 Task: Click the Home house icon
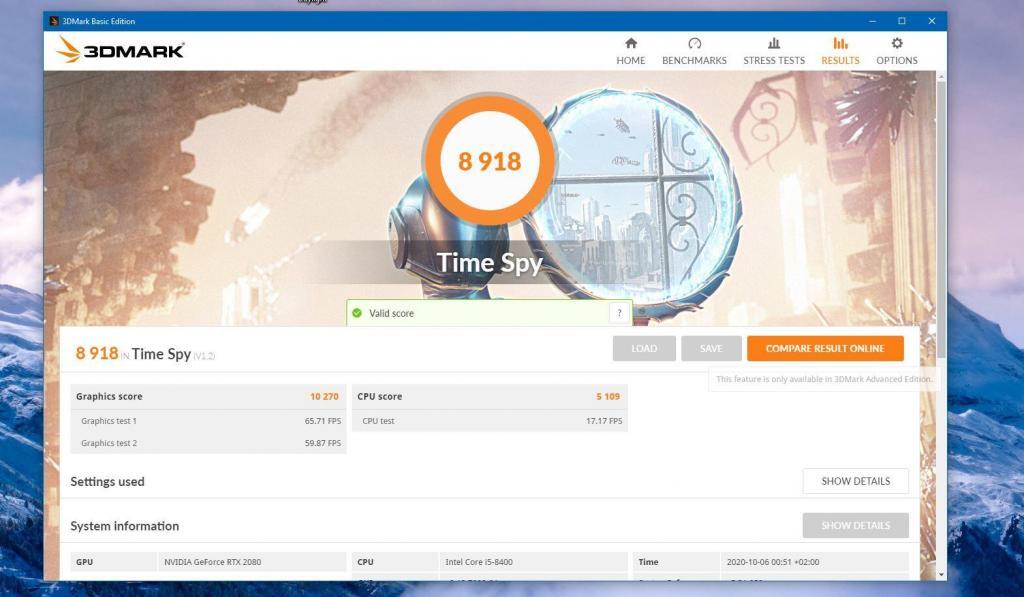[x=631, y=44]
